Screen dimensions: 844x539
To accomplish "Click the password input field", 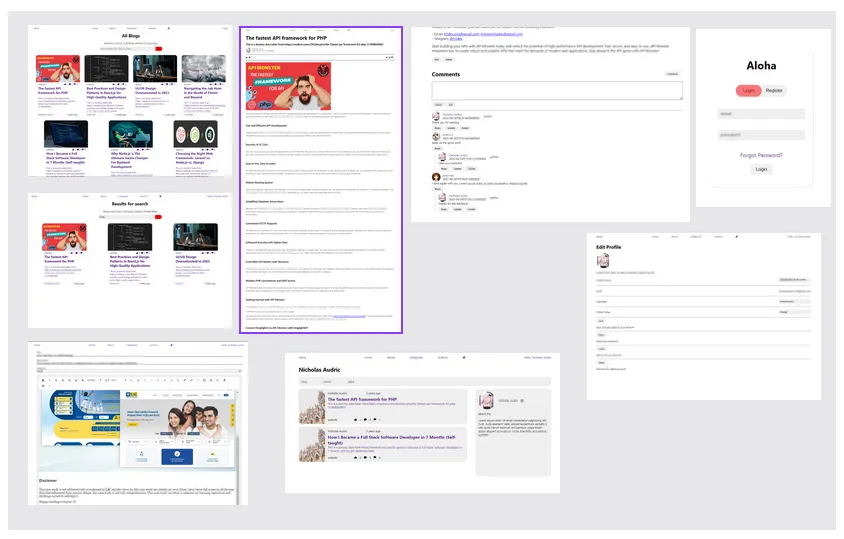I will point(761,135).
